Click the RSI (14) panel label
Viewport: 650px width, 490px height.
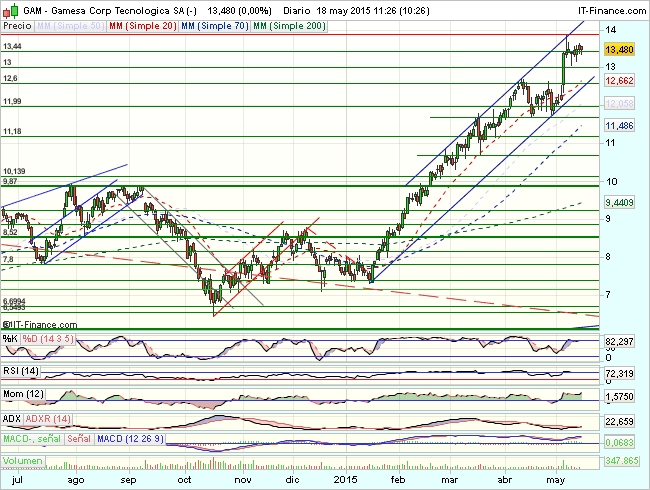click(21, 371)
